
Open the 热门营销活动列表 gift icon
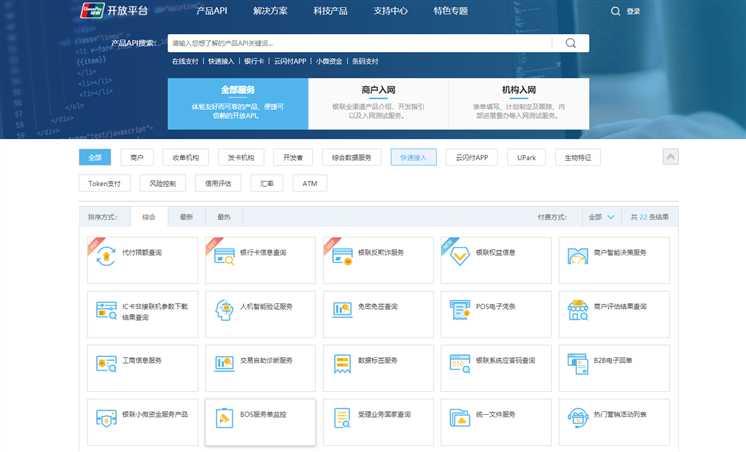(578, 418)
